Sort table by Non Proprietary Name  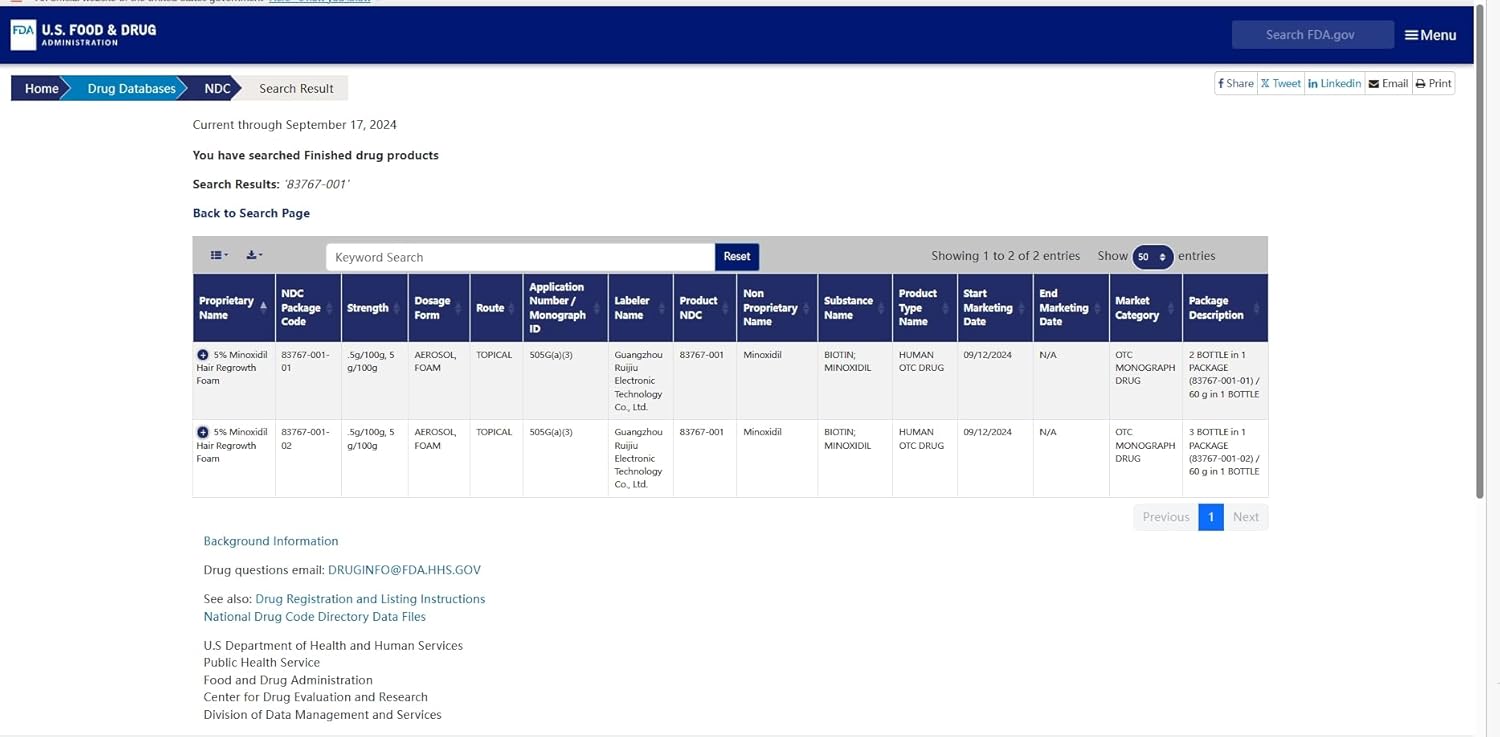pos(777,308)
